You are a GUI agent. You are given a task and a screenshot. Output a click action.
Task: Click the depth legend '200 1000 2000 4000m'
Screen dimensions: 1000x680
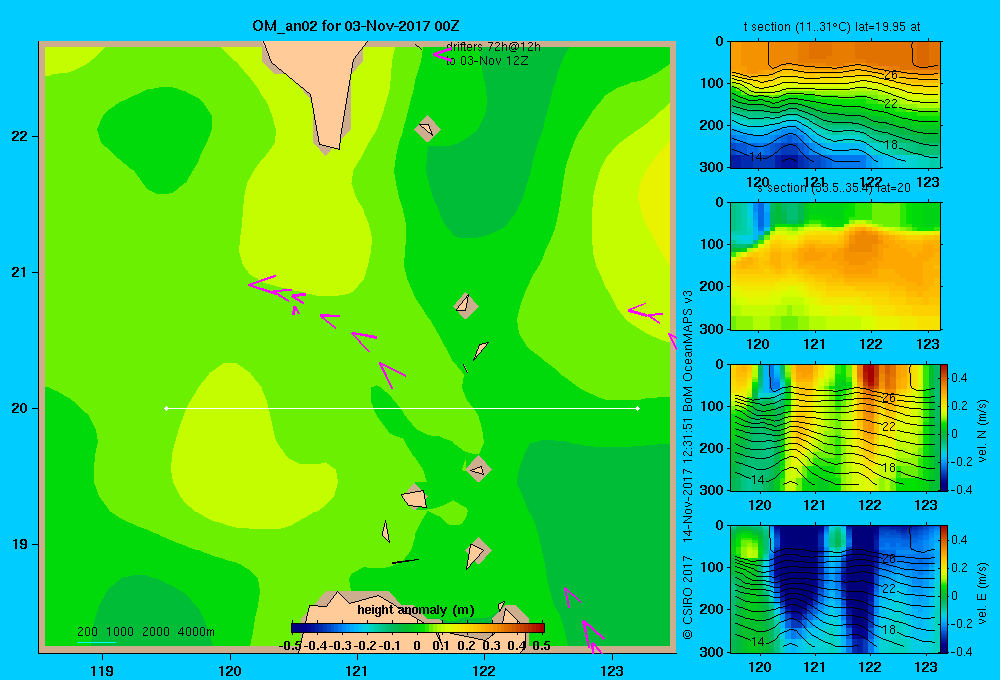point(145,632)
